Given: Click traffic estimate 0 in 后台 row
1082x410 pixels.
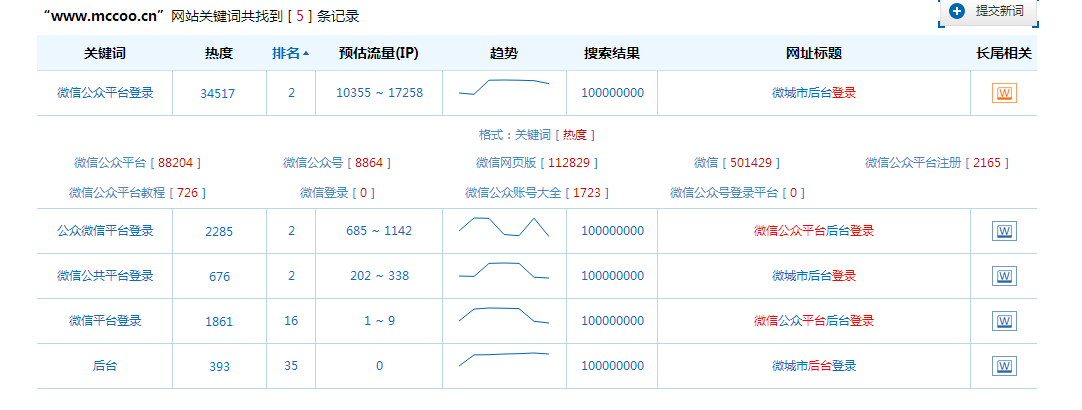Looking at the screenshot, I should point(379,365).
